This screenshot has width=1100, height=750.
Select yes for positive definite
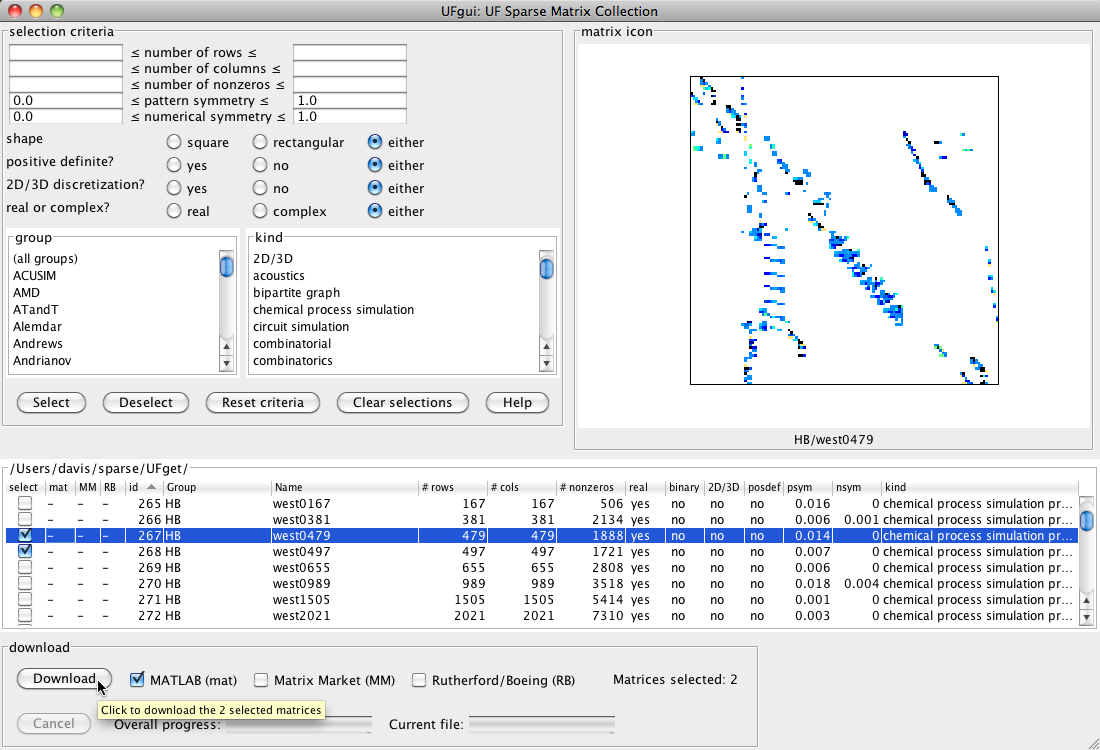(x=174, y=165)
